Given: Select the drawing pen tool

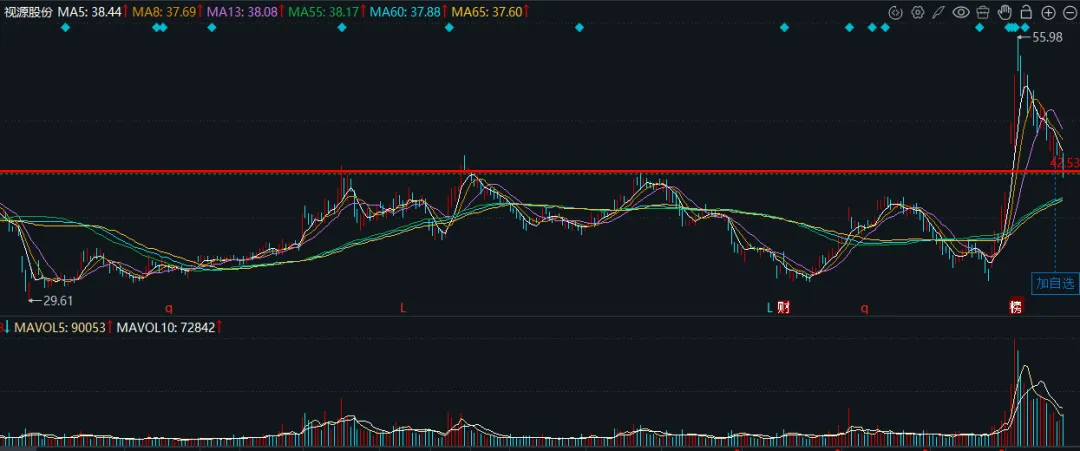Looking at the screenshot, I should (938, 12).
